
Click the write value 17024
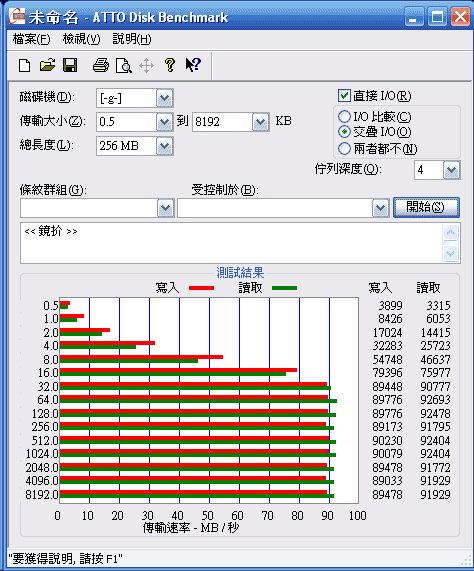[387, 332]
